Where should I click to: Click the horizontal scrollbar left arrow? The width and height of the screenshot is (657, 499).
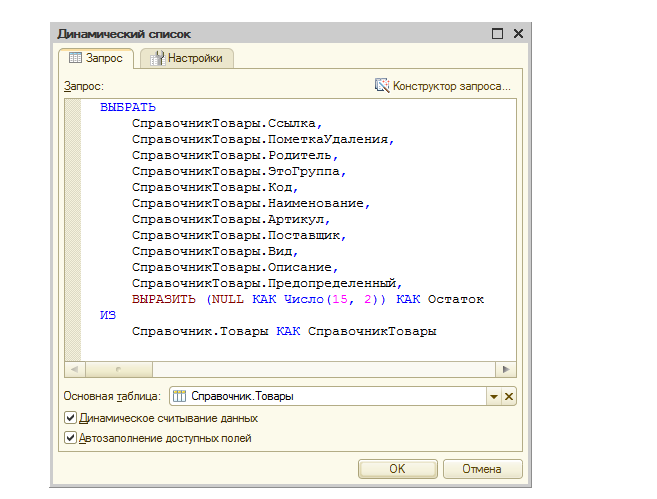[73, 369]
